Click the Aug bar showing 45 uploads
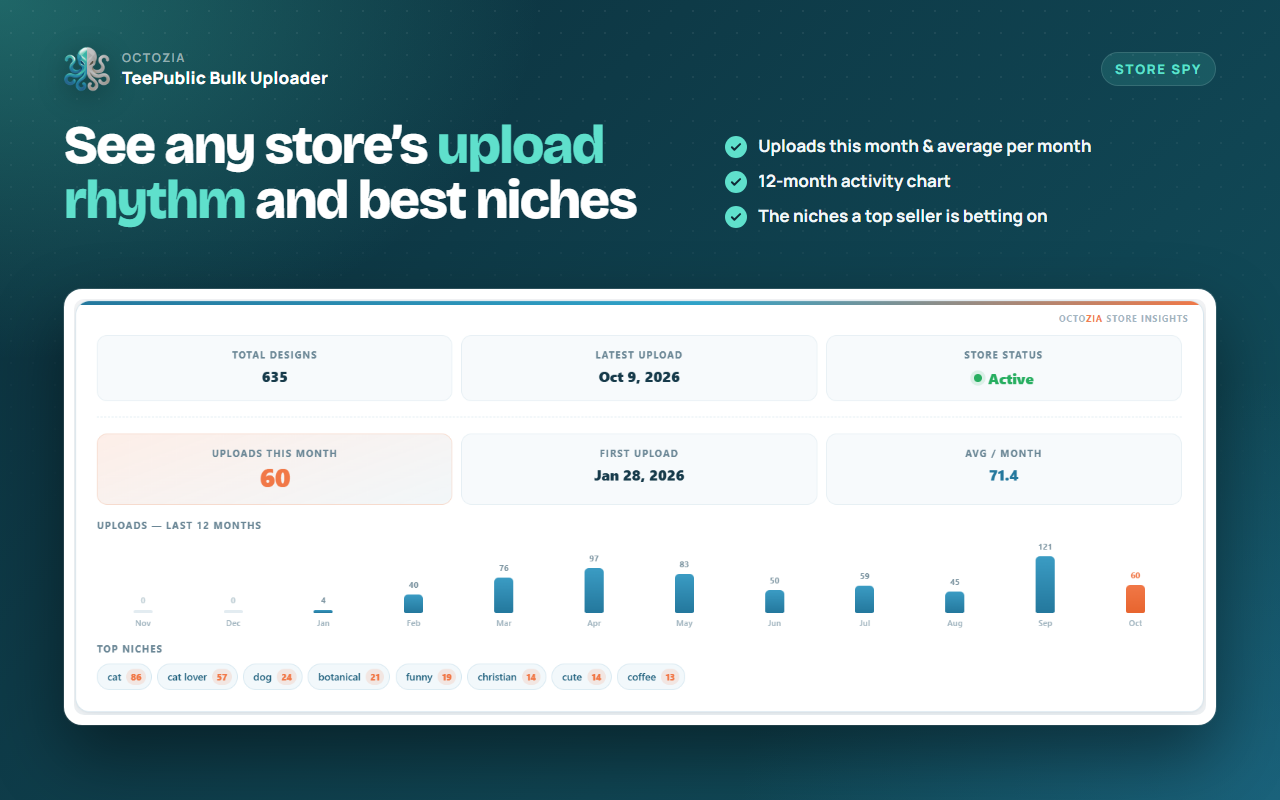 tap(955, 602)
